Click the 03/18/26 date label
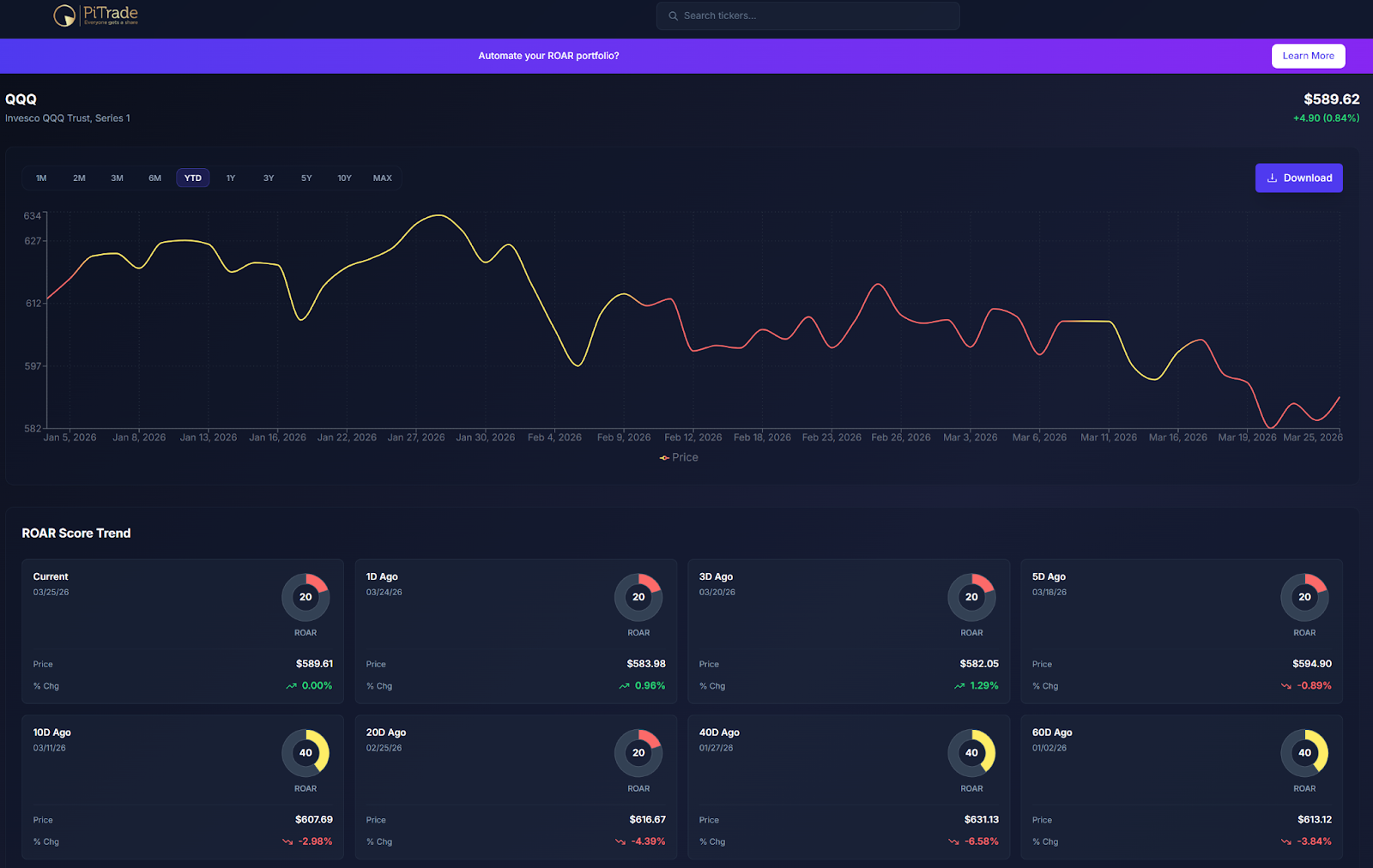1373x868 pixels. pos(1050,593)
